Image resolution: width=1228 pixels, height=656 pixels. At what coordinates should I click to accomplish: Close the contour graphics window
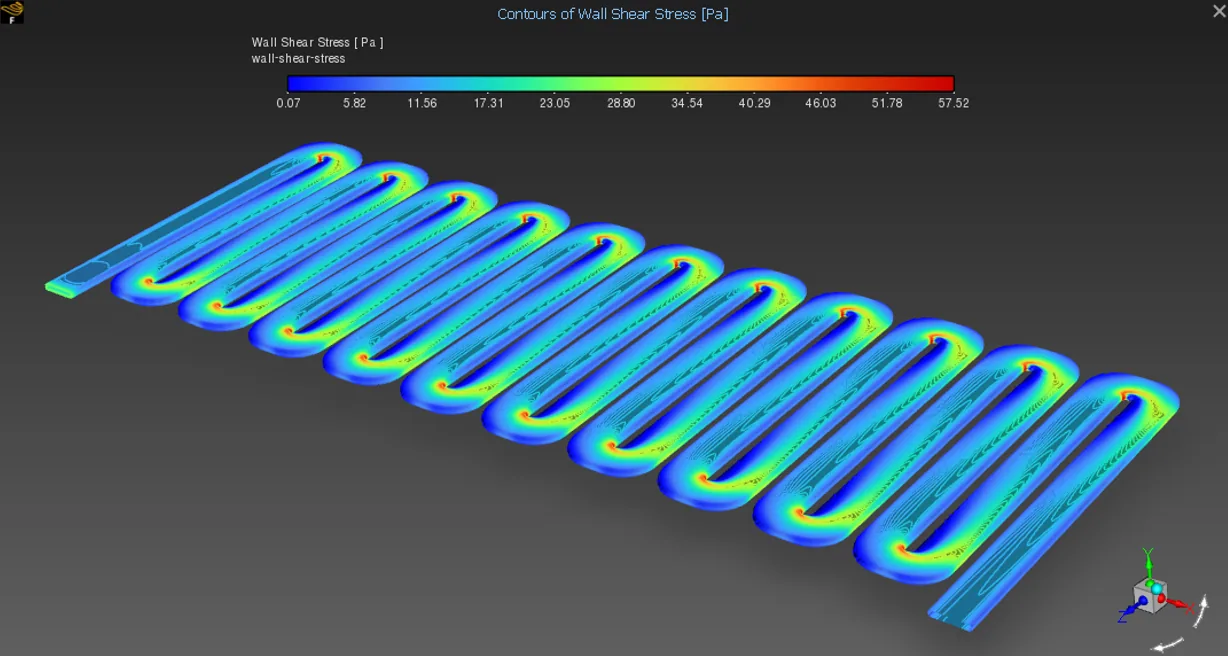1218,11
